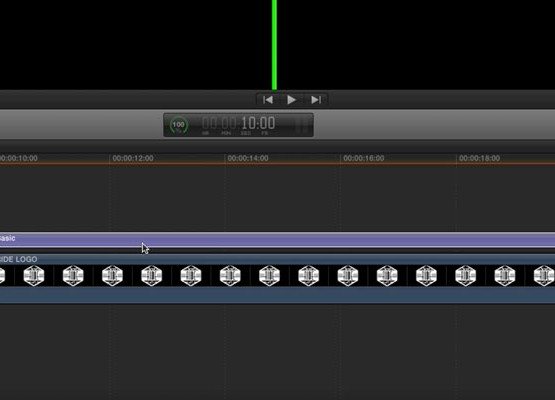This screenshot has width=555, height=400.
Task: Select the purple Basic title clip
Action: (x=278, y=240)
